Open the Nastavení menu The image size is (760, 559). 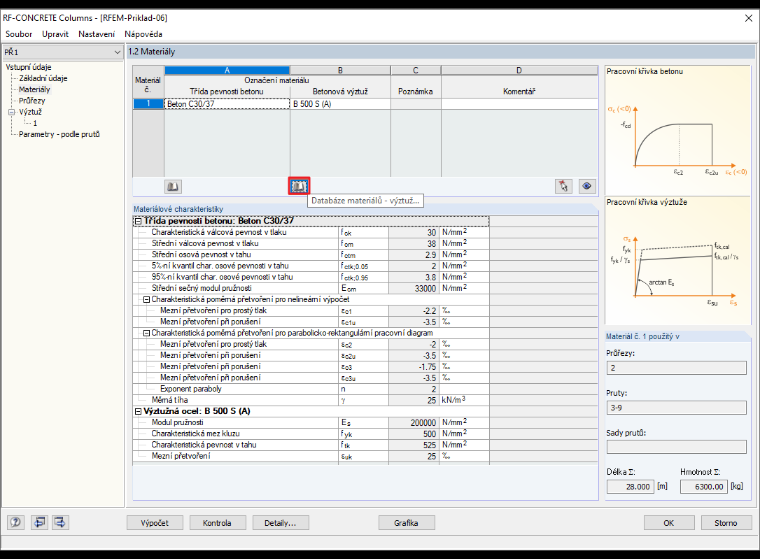[x=96, y=34]
